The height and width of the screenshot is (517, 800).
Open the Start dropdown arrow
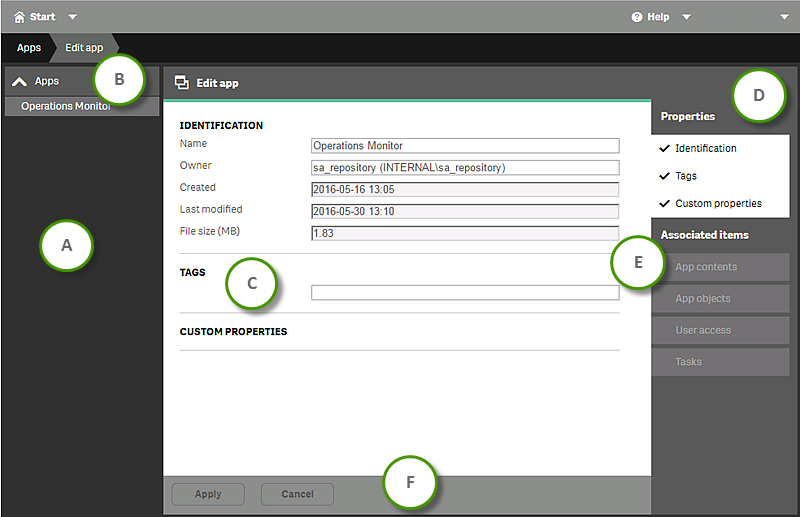coord(72,17)
